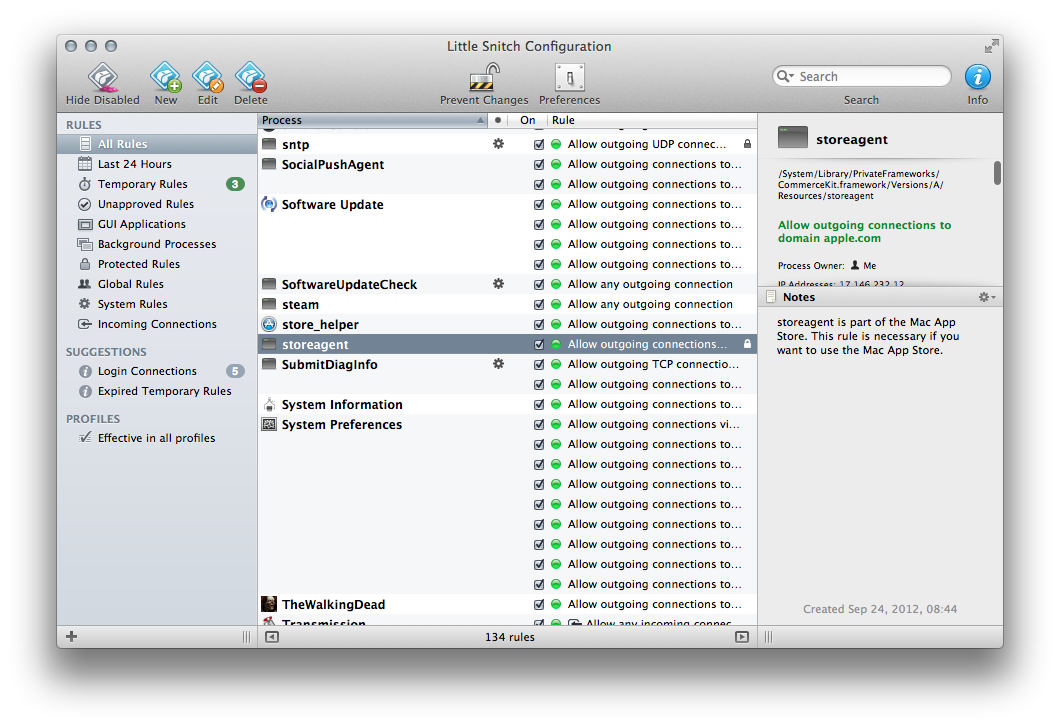
Task: Click the SoftwareUpdateCheck gear icon
Action: [x=498, y=283]
